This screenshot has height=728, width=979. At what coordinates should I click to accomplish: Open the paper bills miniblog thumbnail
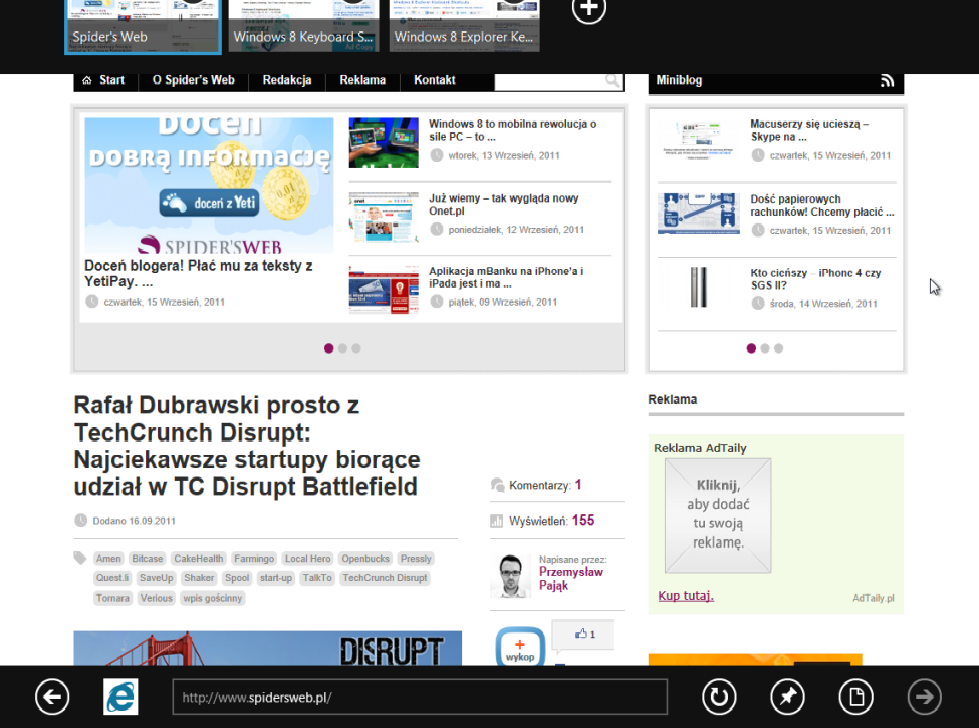[699, 214]
